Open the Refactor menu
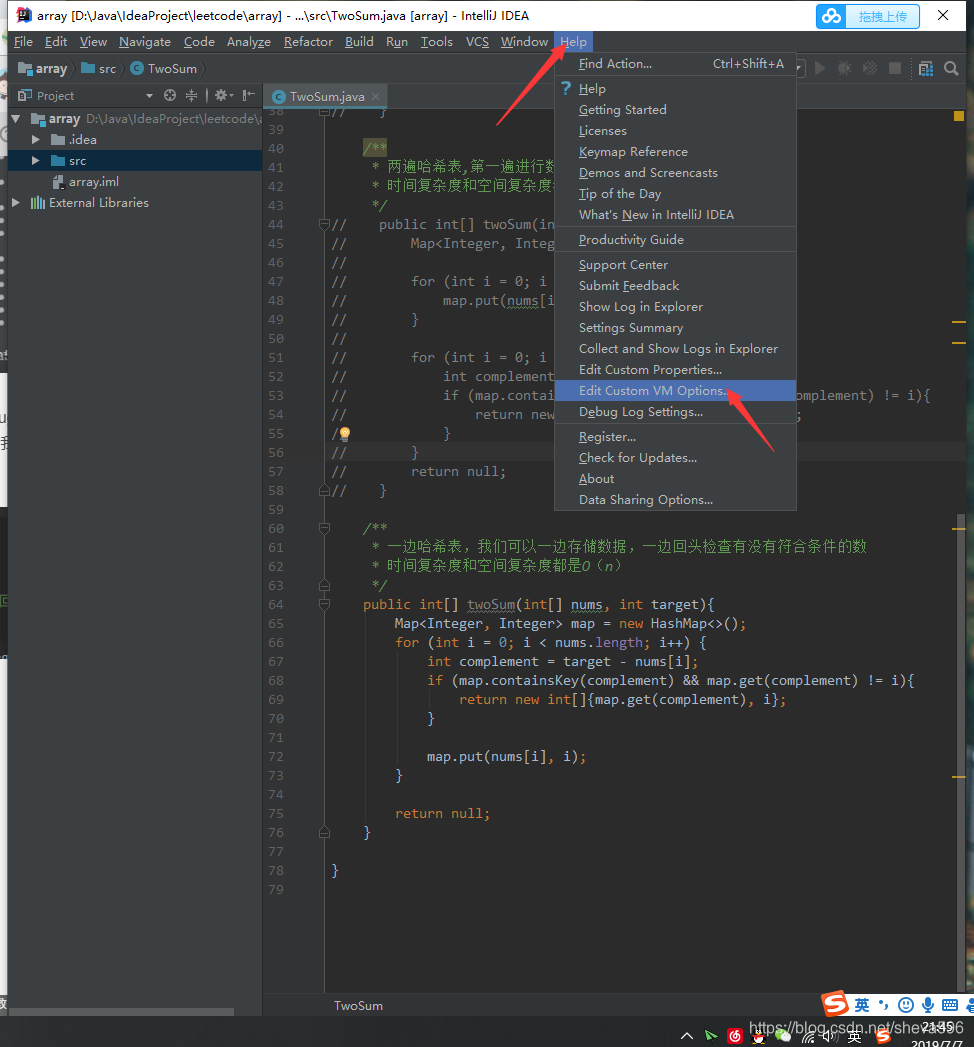974x1047 pixels. point(308,41)
